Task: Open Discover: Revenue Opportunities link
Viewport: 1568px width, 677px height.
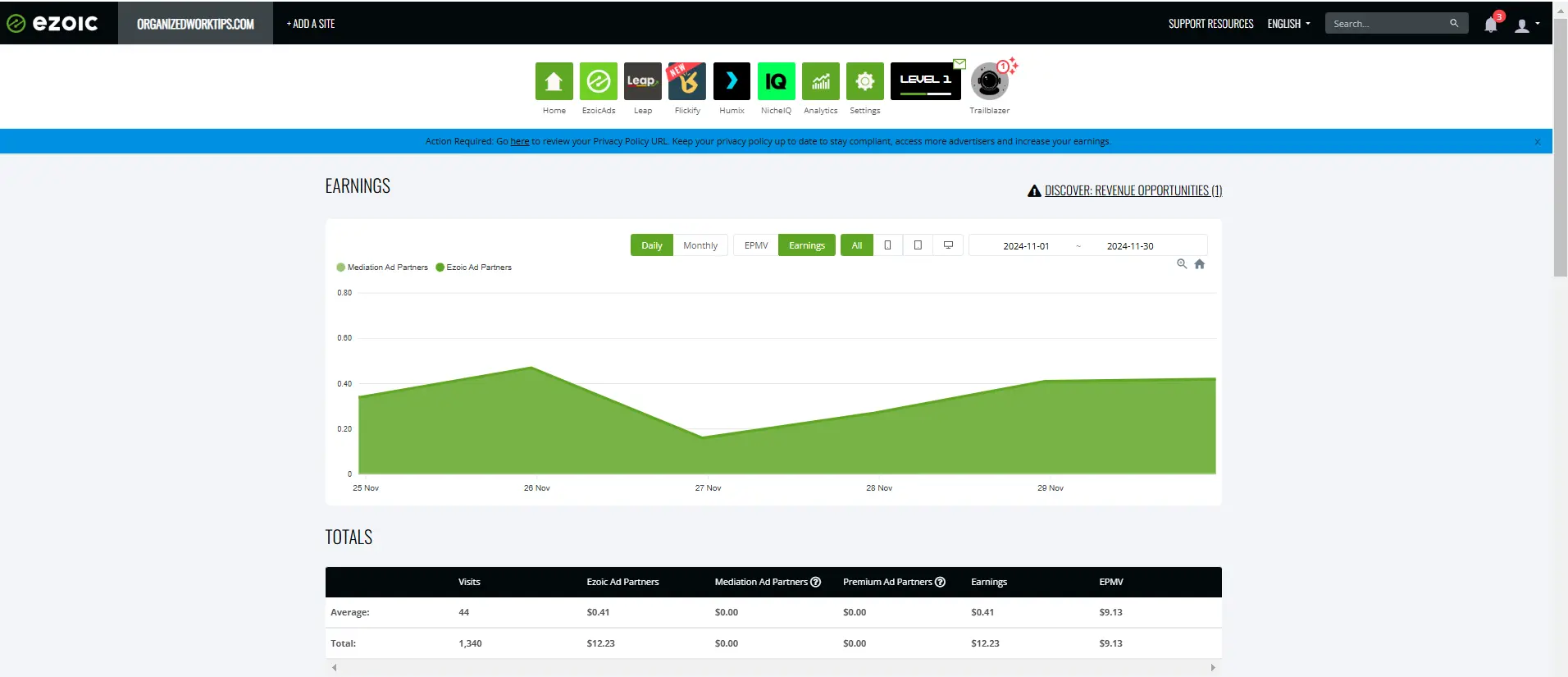Action: click(x=1133, y=190)
